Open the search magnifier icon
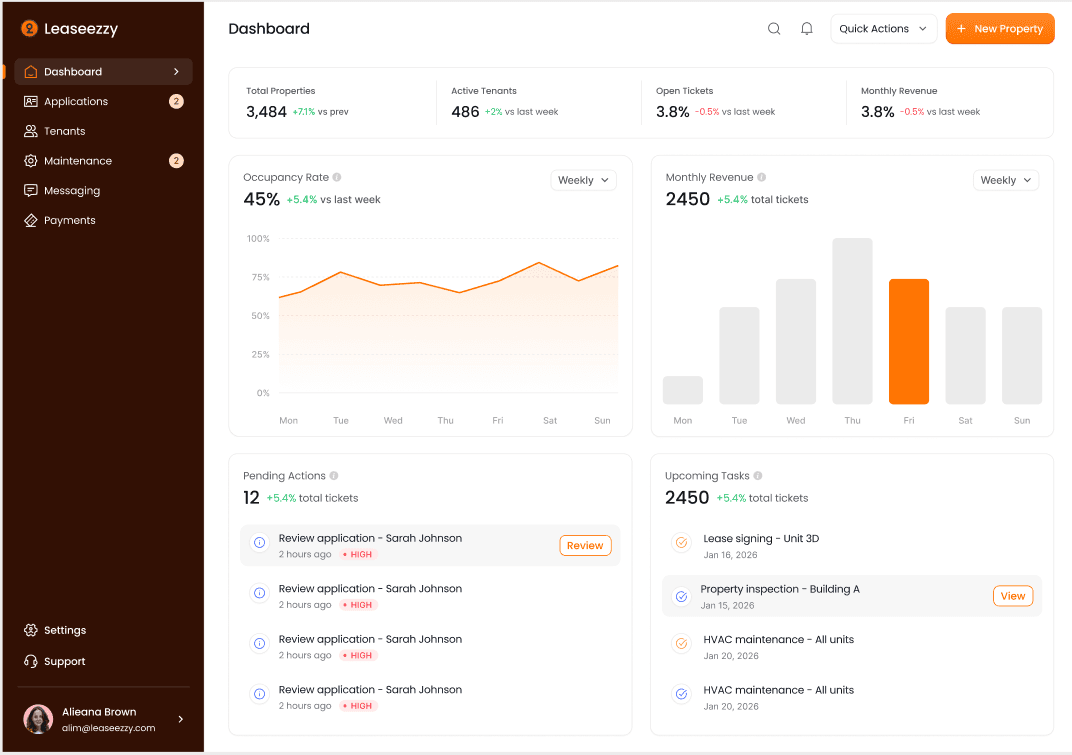This screenshot has width=1072, height=755. tap(774, 28)
